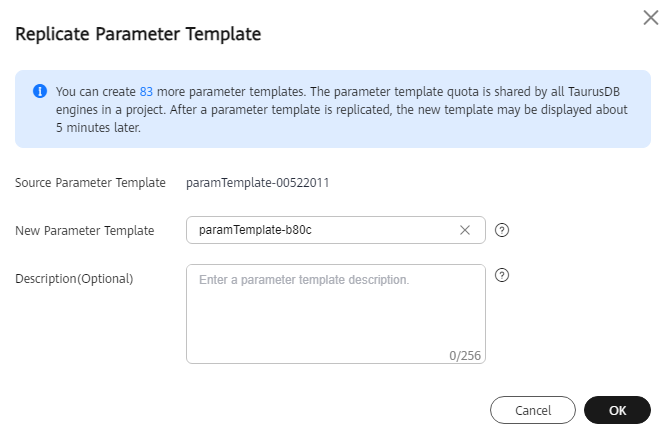Click the 0/256 character counter
669x439 pixels.
tap(465, 355)
